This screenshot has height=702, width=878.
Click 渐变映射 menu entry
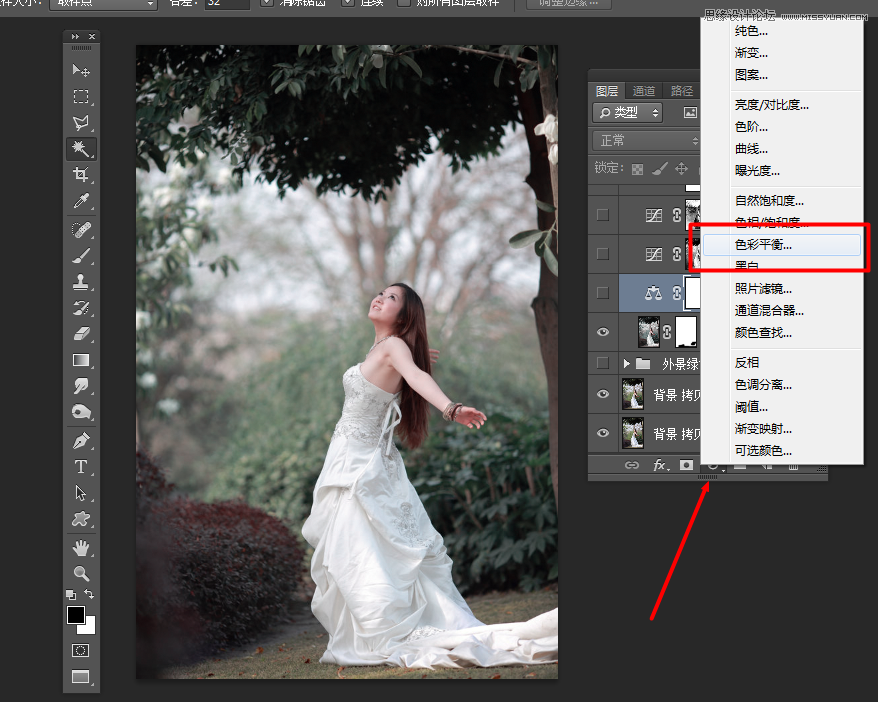click(x=761, y=431)
